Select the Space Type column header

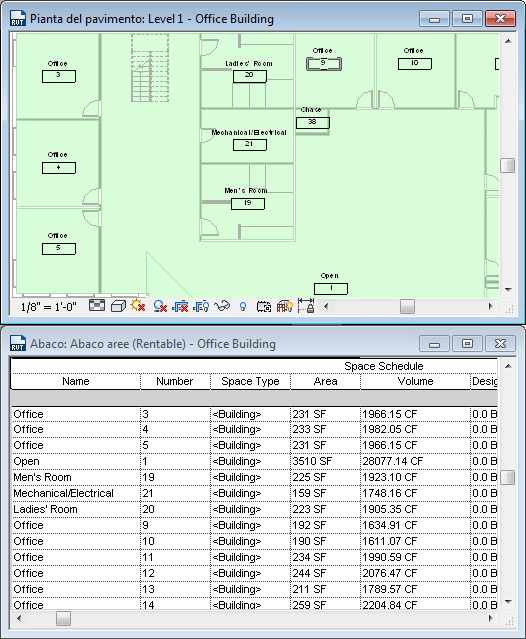[x=250, y=381]
